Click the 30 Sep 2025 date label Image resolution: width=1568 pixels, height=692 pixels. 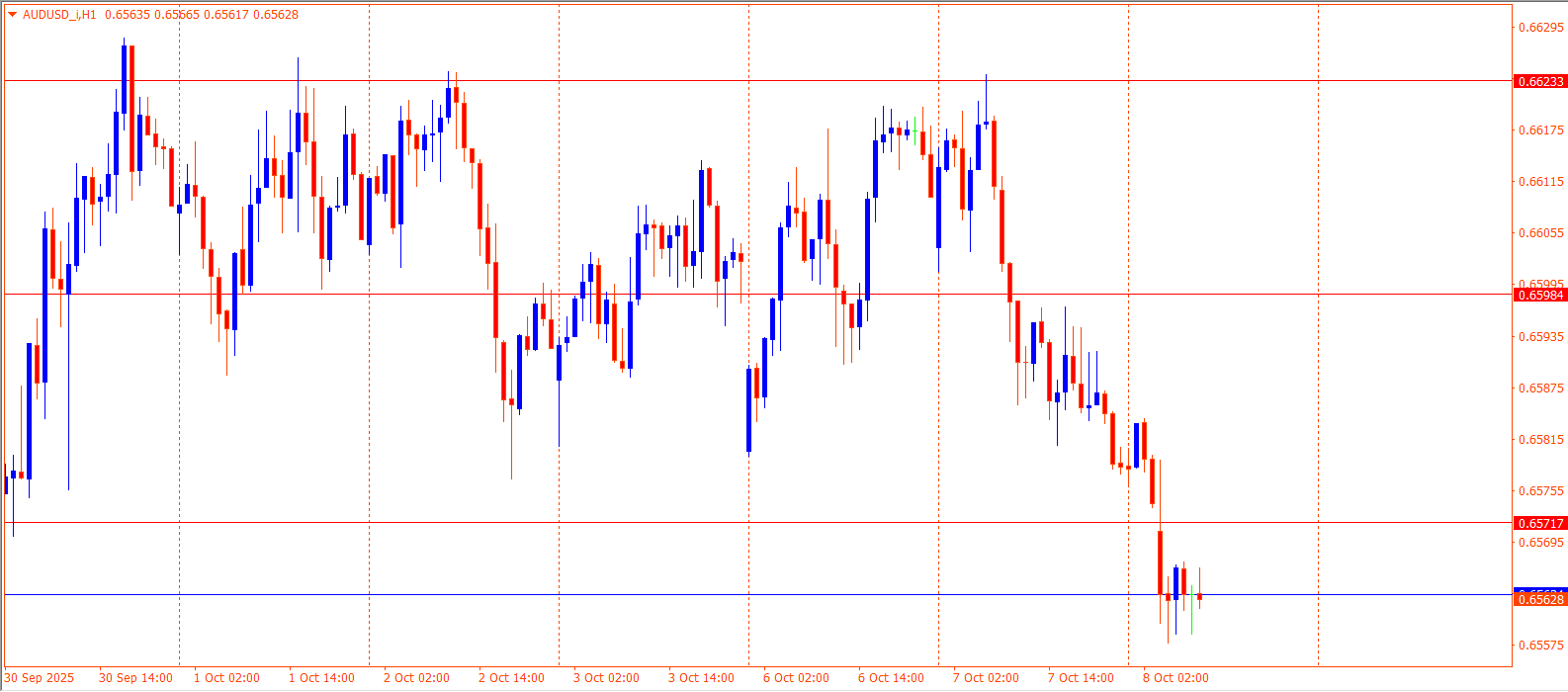tap(40, 678)
